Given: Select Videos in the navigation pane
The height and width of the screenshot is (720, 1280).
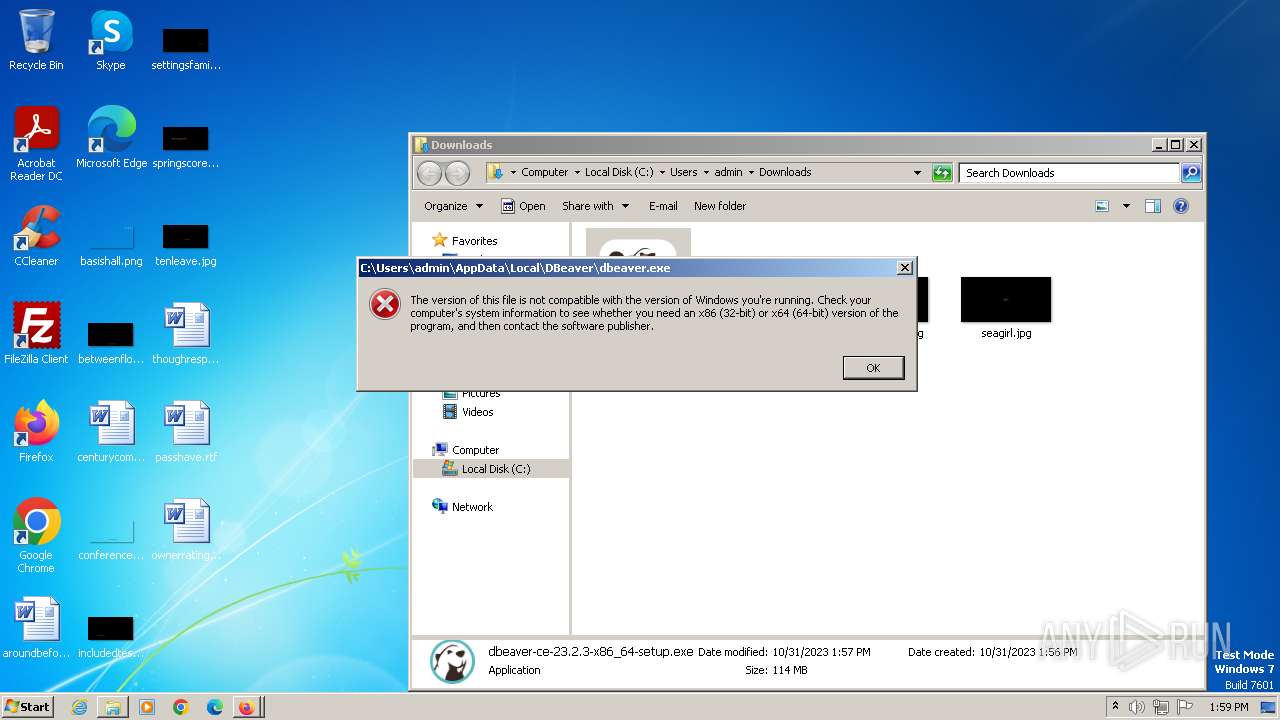Looking at the screenshot, I should 477,412.
